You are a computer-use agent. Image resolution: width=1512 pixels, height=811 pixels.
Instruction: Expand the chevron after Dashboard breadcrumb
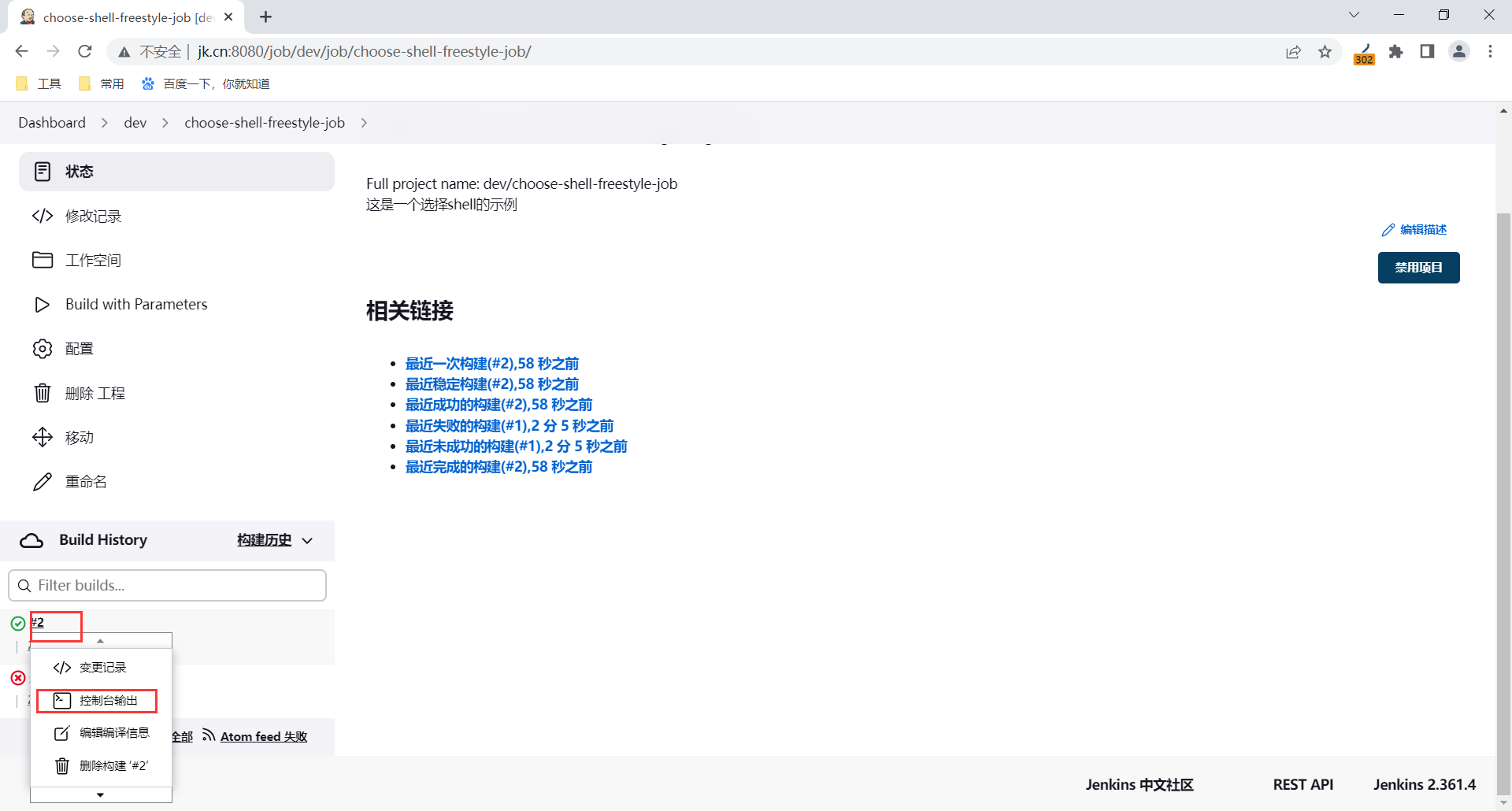point(105,123)
